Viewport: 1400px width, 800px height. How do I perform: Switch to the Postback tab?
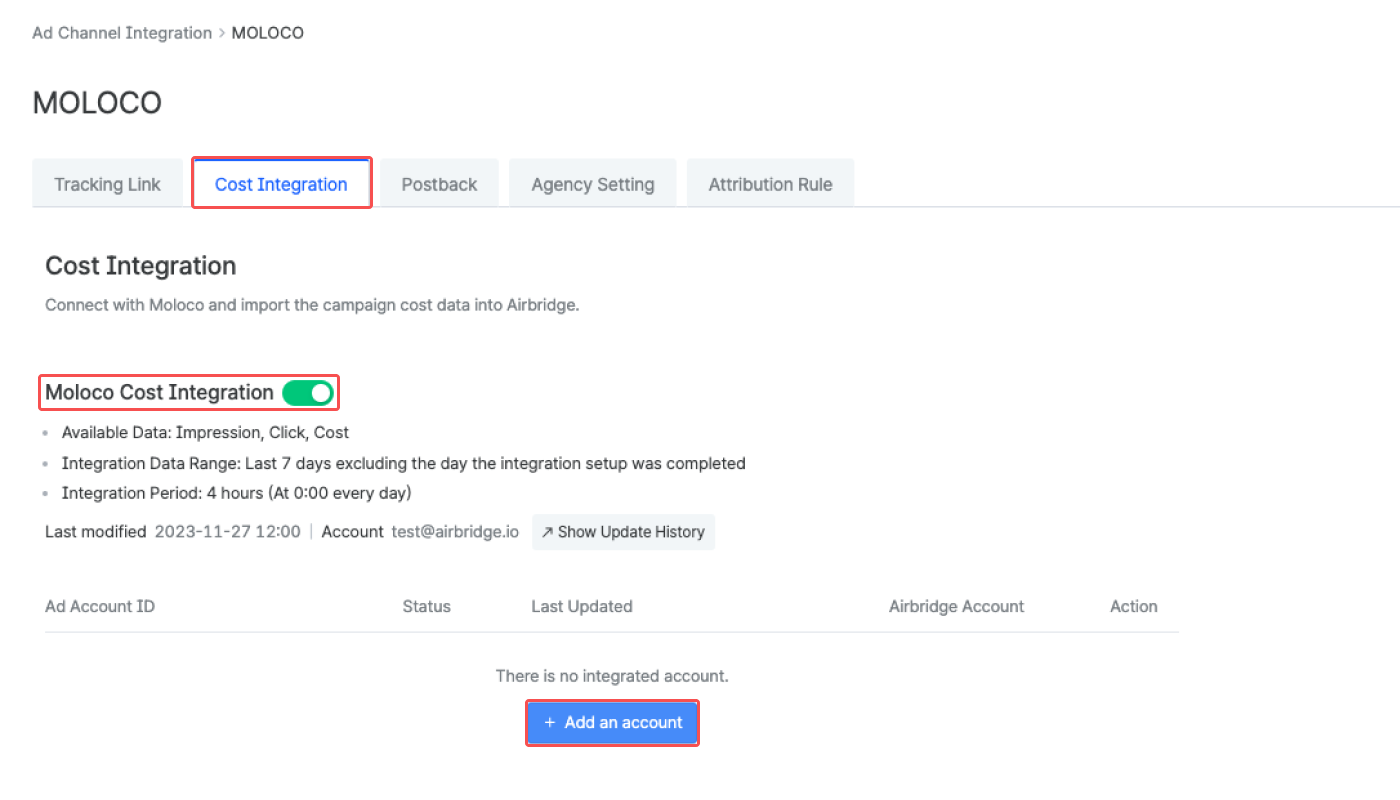439,184
